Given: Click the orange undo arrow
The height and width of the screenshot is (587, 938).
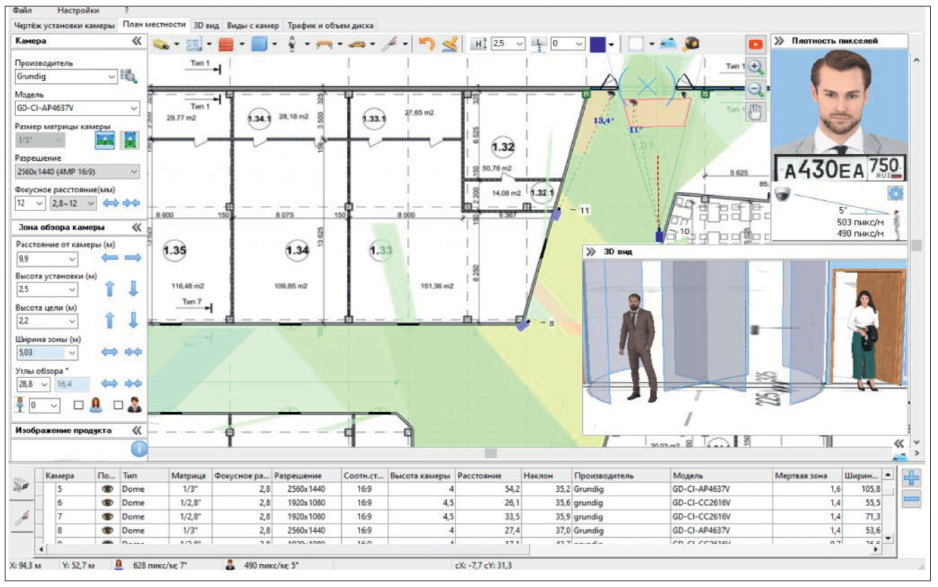Looking at the screenshot, I should 426,44.
